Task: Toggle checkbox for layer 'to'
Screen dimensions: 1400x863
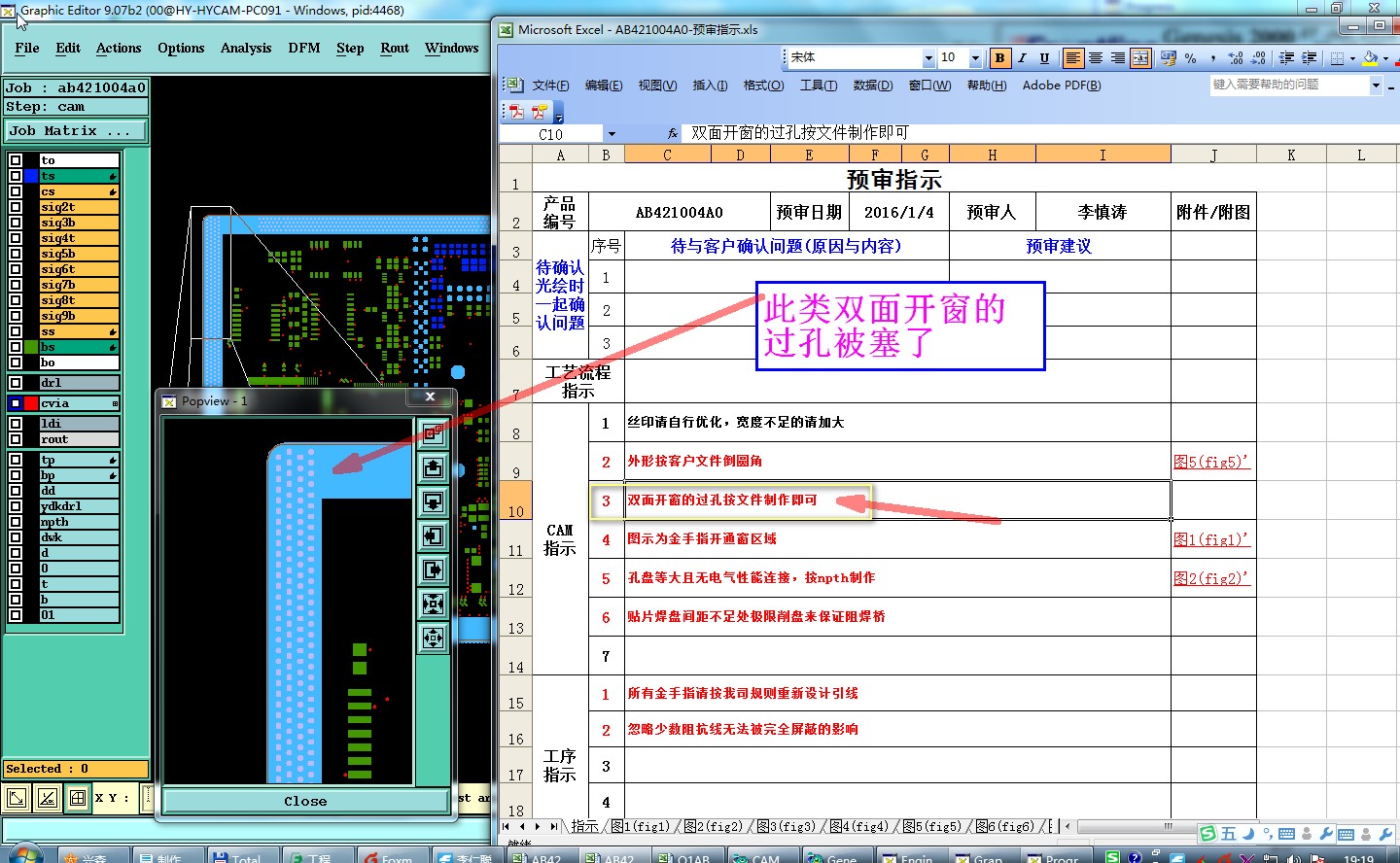Action: (16, 160)
